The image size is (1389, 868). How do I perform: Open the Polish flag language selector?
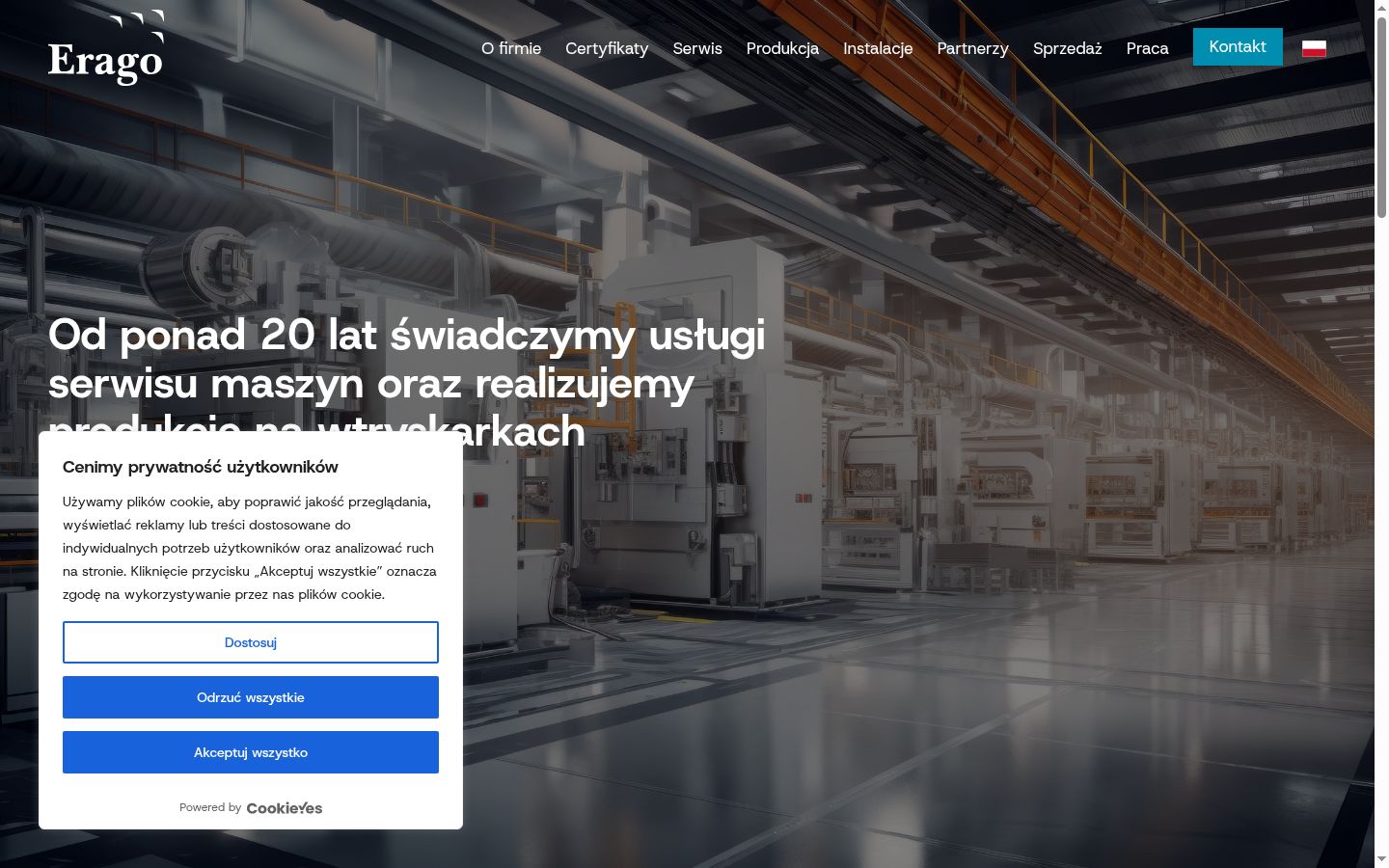coord(1314,48)
